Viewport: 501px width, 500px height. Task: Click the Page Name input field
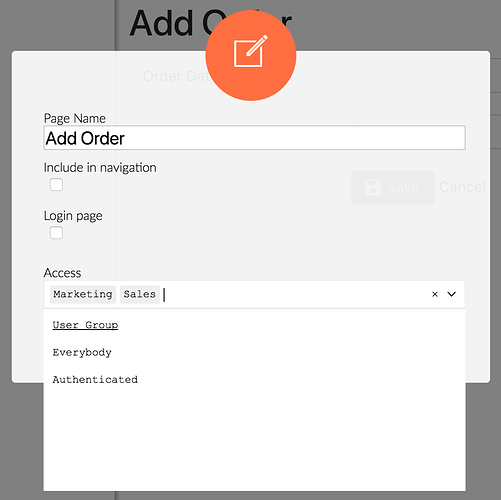coord(254,138)
